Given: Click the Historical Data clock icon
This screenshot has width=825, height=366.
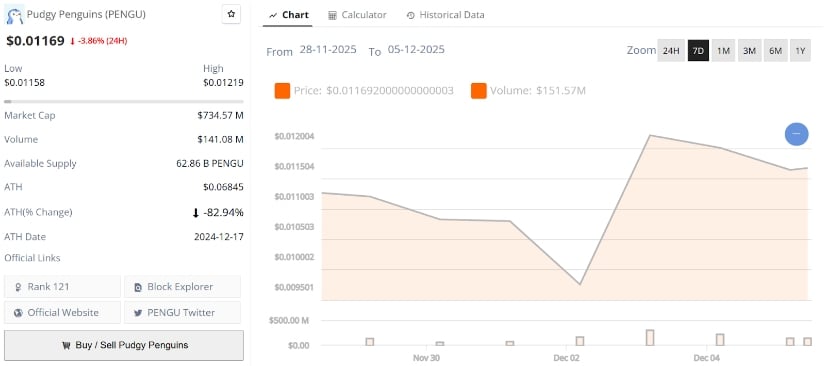Looking at the screenshot, I should 411,16.
